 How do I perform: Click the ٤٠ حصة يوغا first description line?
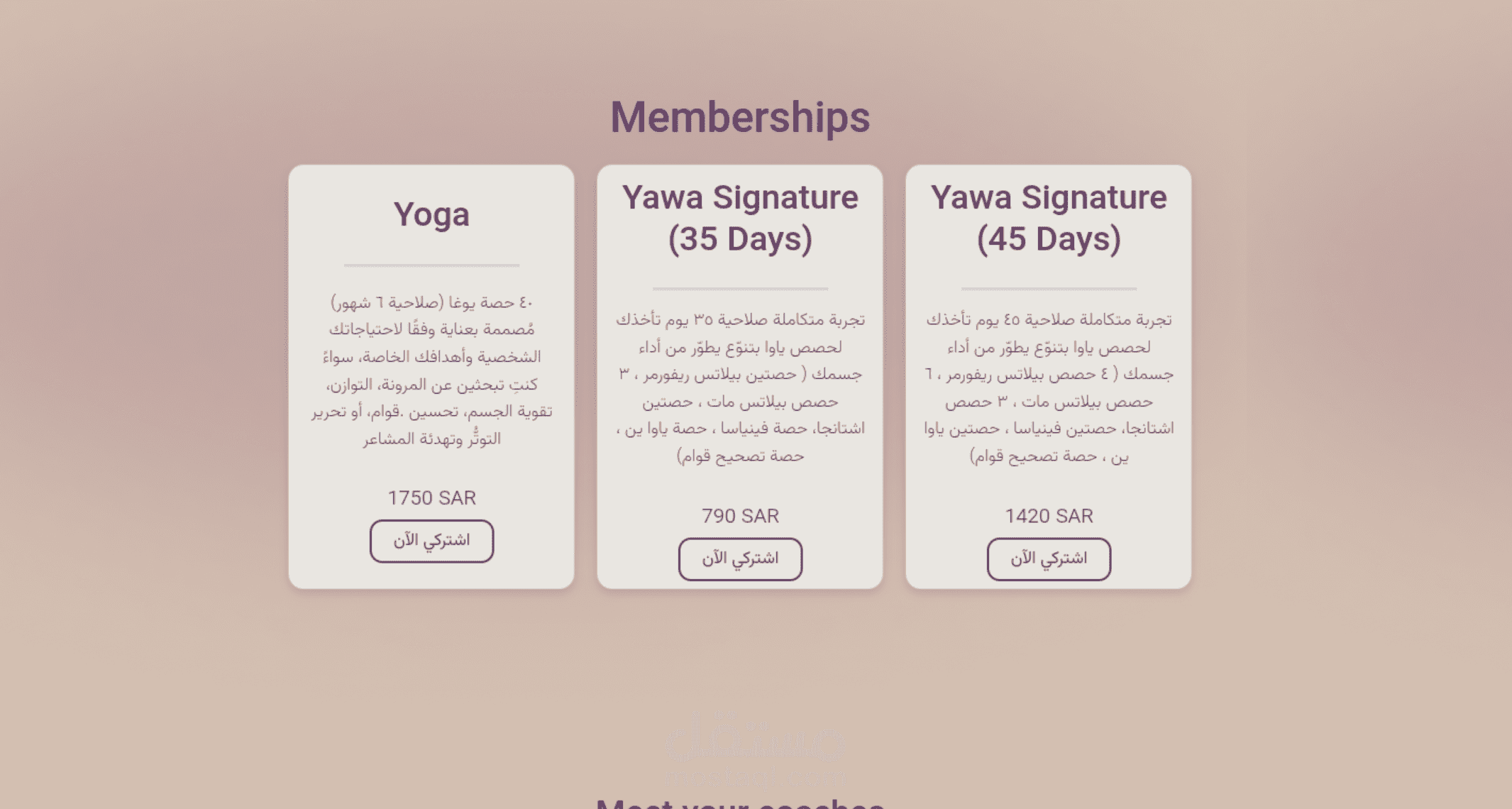click(x=431, y=303)
